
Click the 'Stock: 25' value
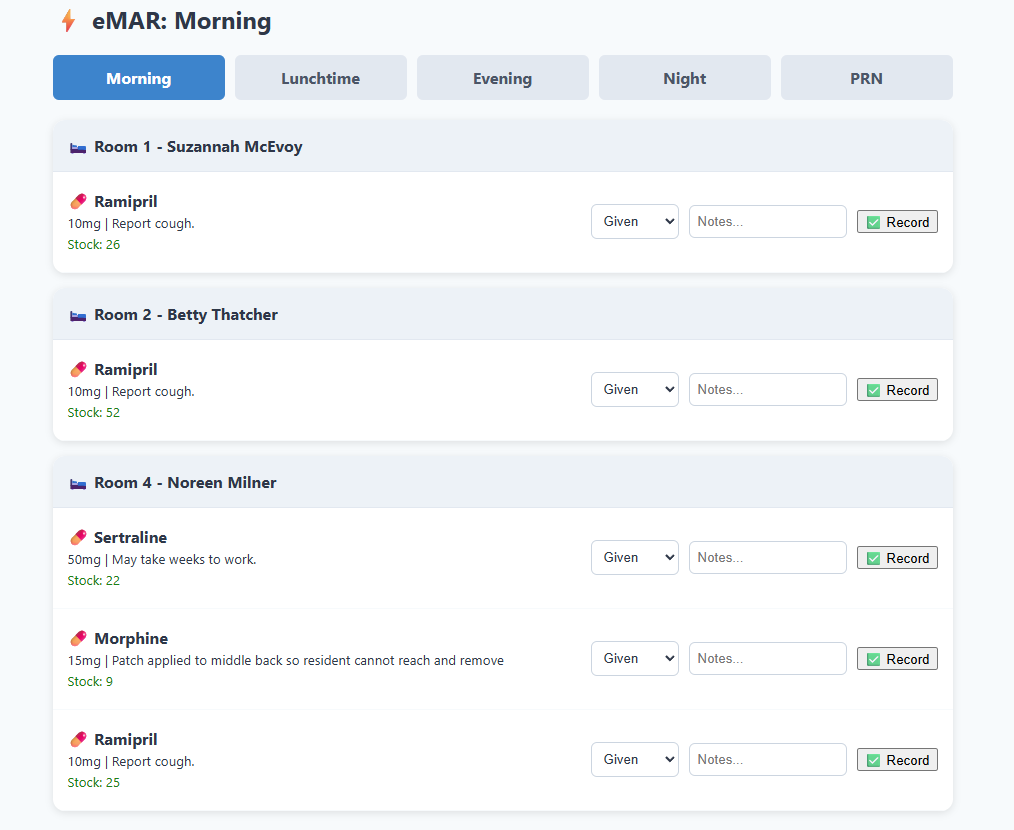[x=94, y=783]
